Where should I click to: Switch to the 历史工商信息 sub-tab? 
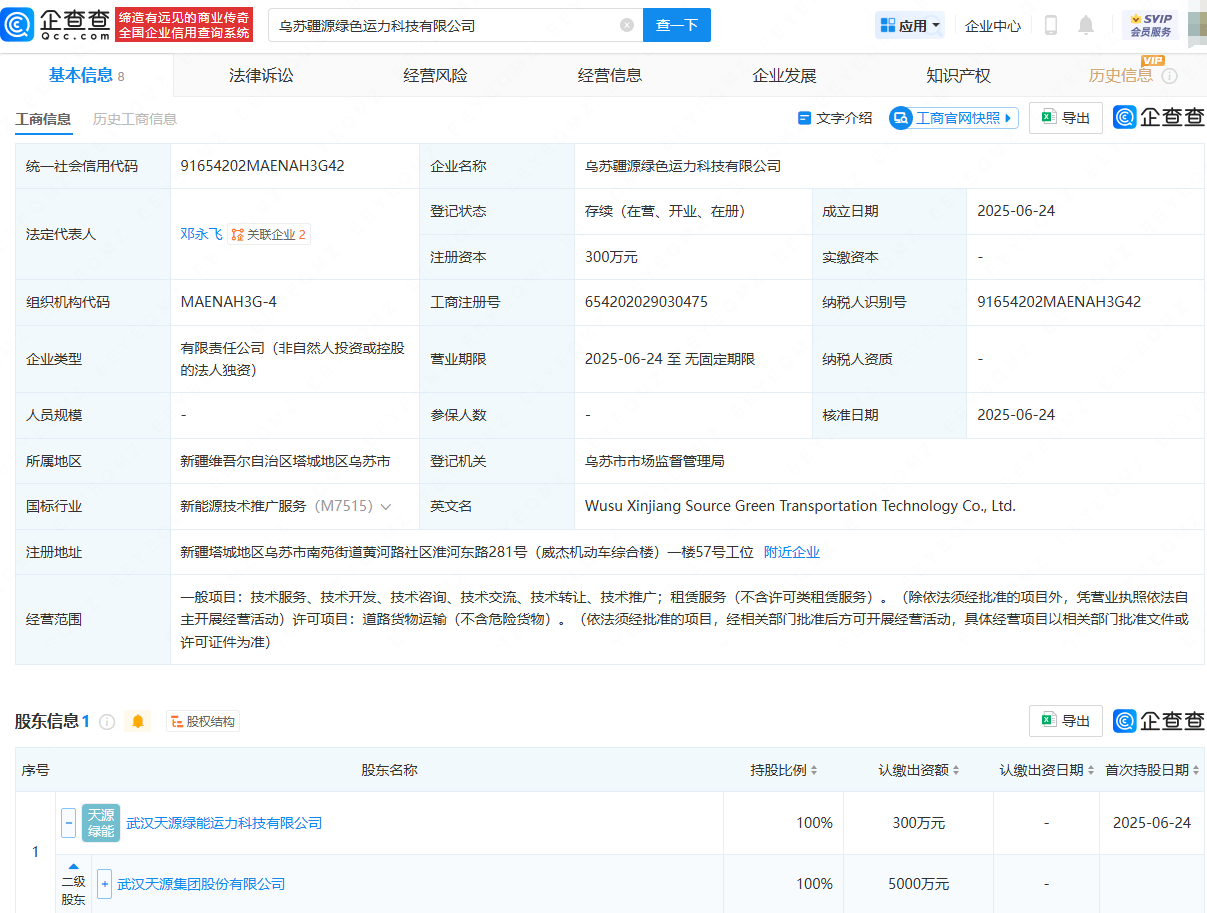(x=135, y=119)
